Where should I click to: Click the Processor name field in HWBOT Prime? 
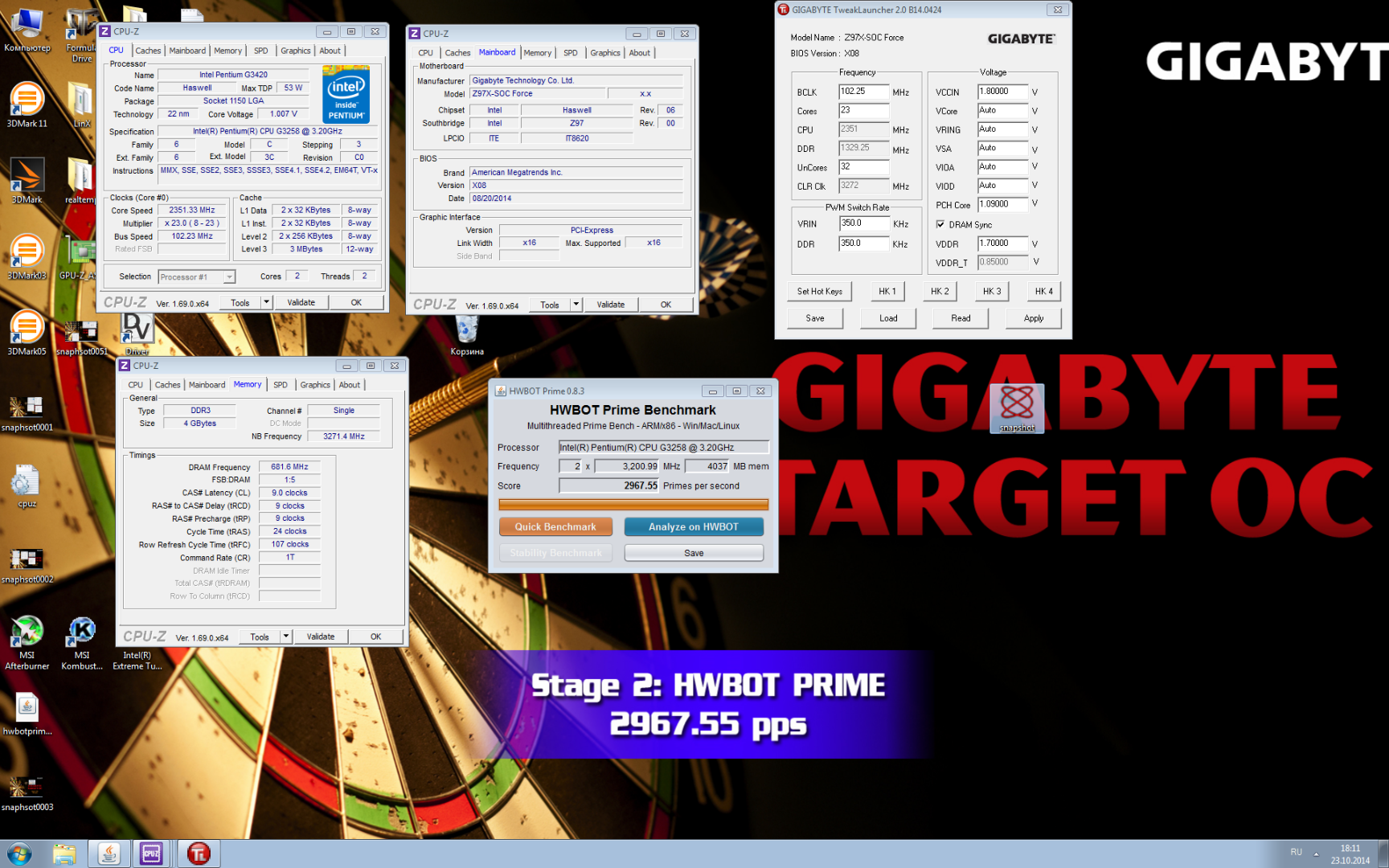click(664, 448)
